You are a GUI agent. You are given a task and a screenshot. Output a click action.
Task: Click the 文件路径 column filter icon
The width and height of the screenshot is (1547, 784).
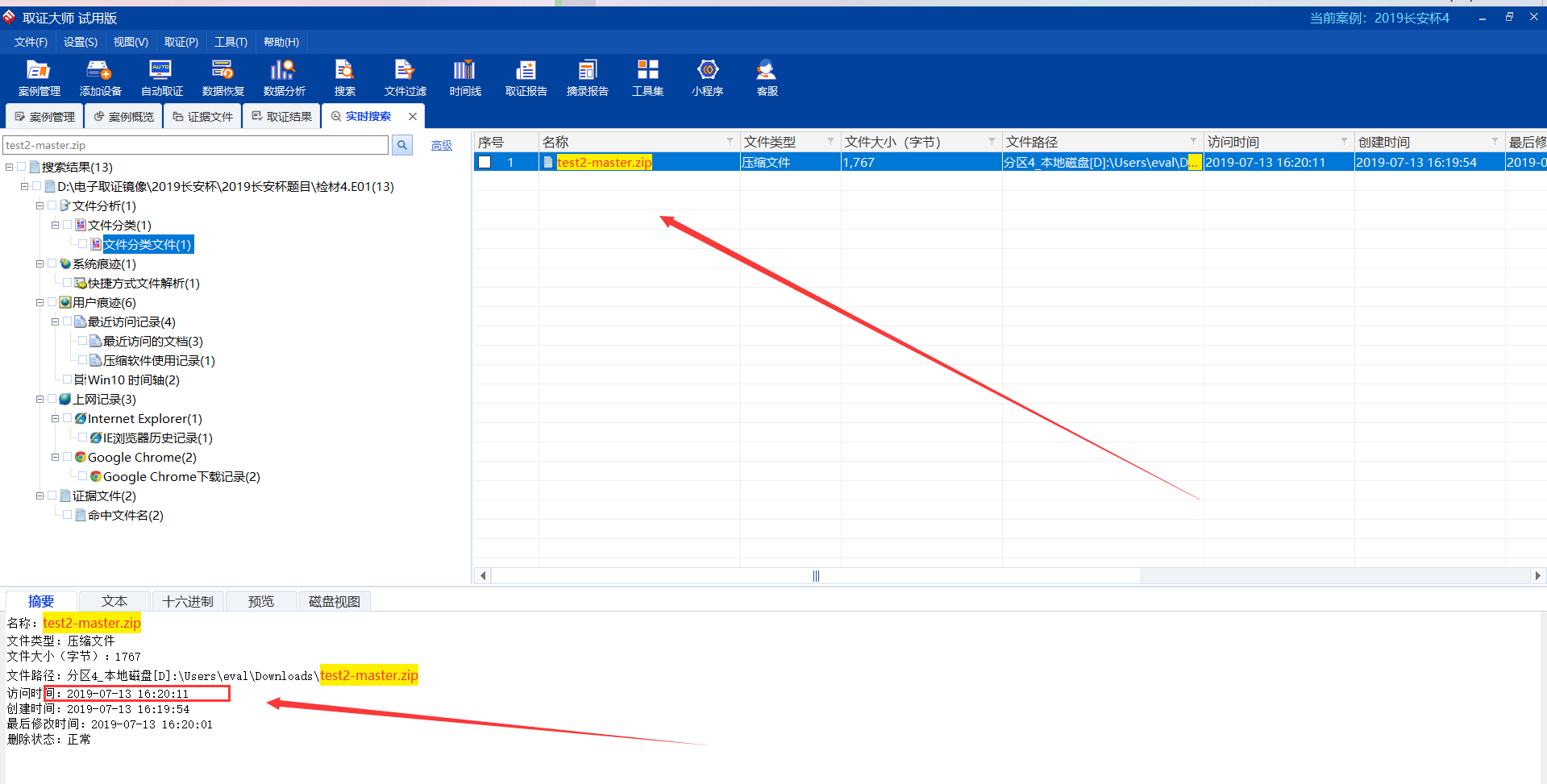(1193, 141)
